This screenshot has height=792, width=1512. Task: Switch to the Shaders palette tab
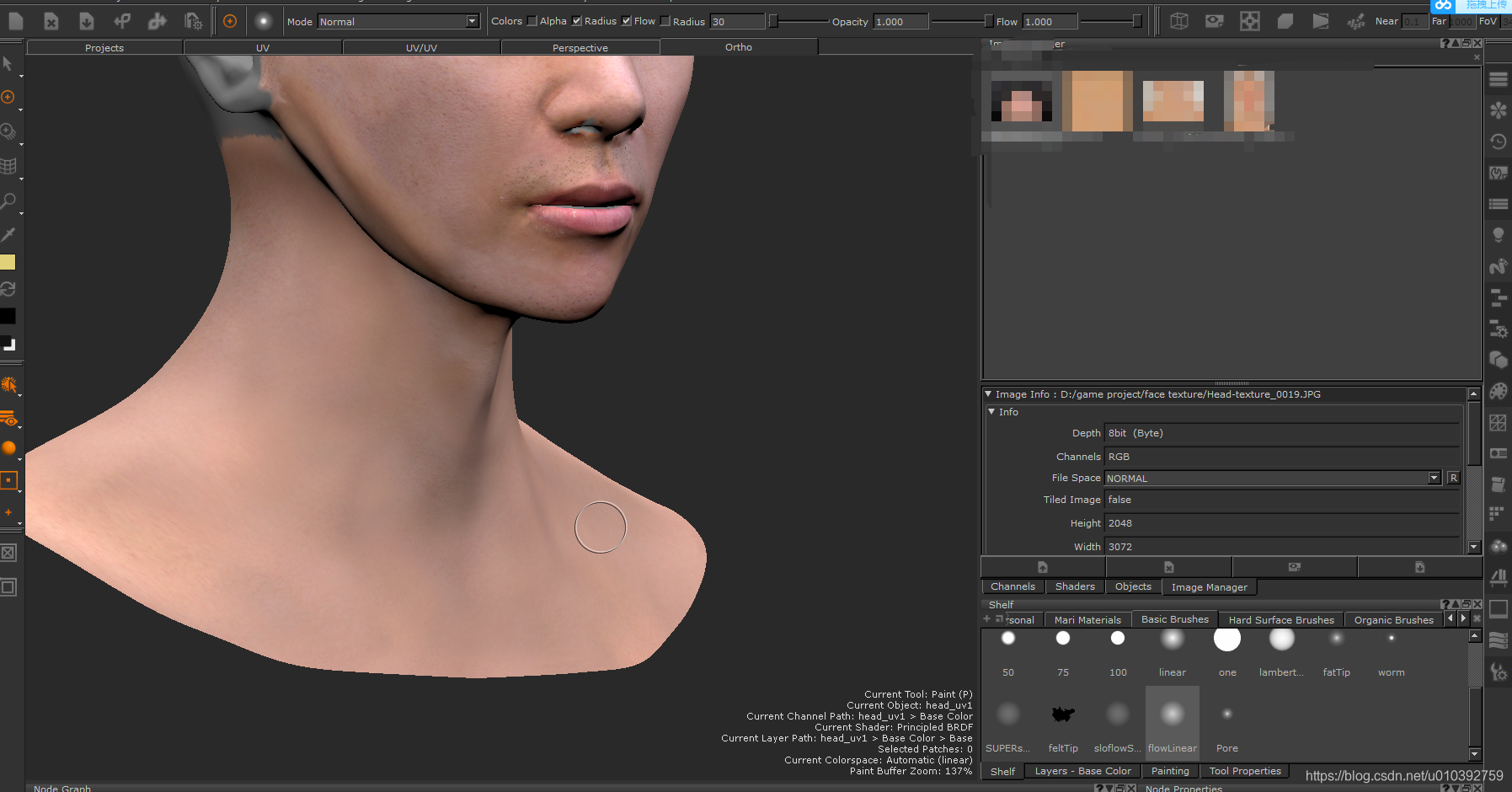(1075, 586)
